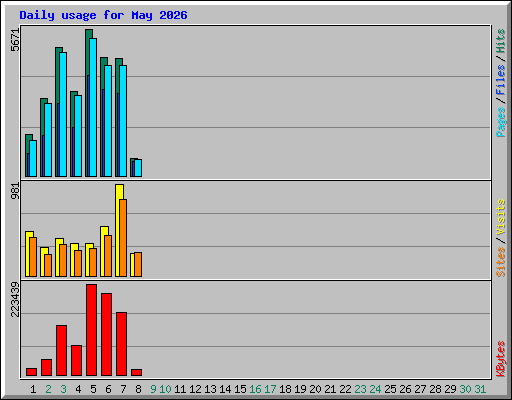Pick the cyan Pages bar for day 5
This screenshot has width=512, height=400.
[93, 107]
